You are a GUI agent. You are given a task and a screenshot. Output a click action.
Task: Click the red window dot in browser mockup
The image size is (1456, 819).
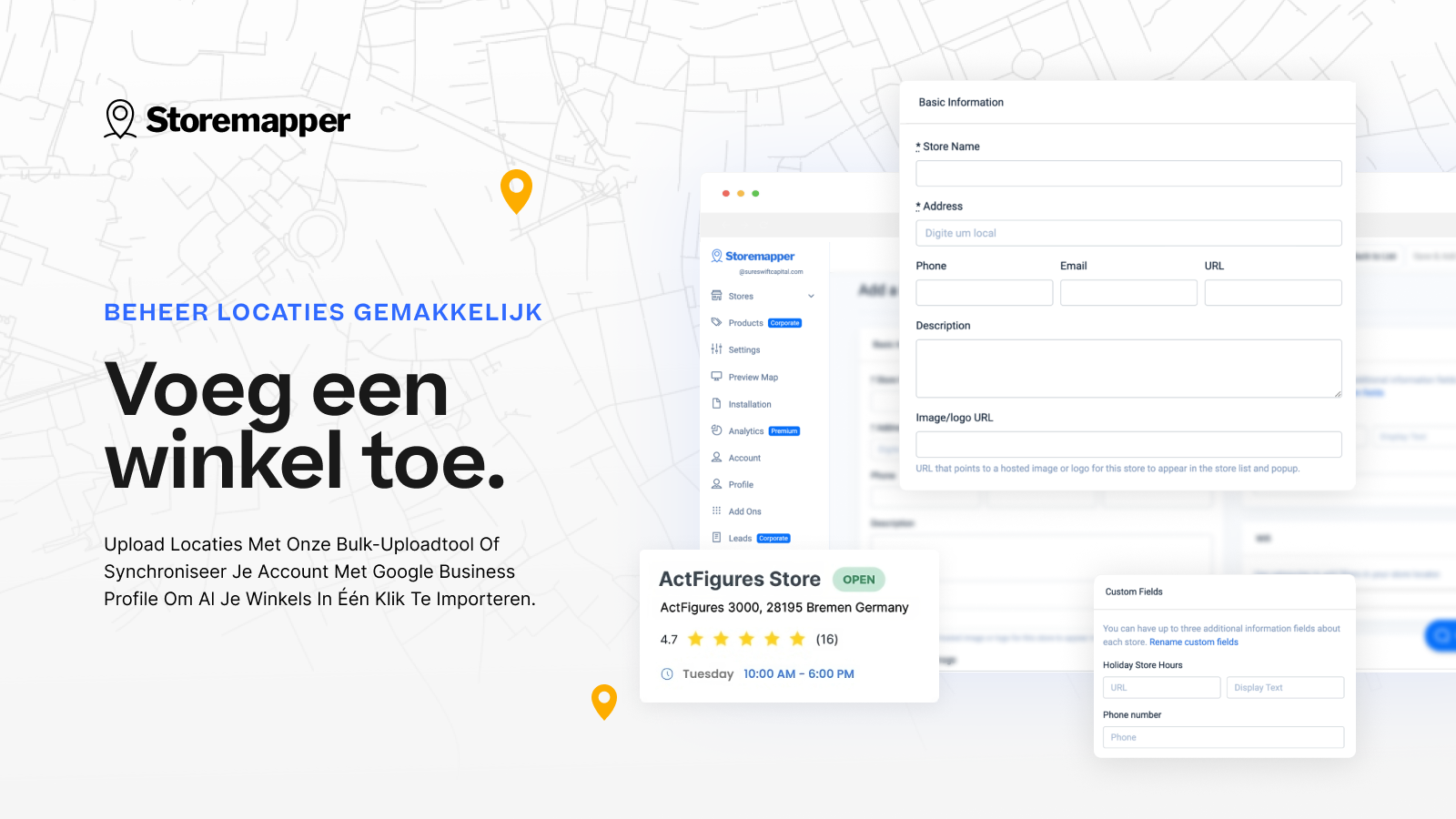725,194
